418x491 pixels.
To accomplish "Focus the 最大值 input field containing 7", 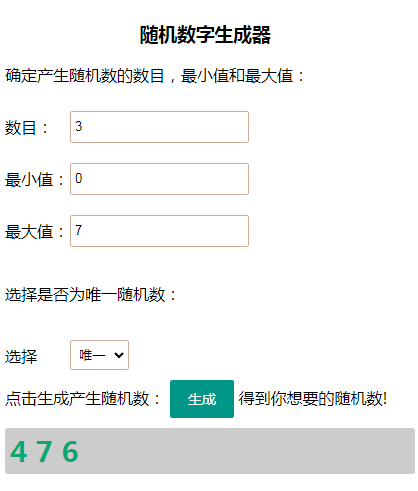I will pos(159,231).
